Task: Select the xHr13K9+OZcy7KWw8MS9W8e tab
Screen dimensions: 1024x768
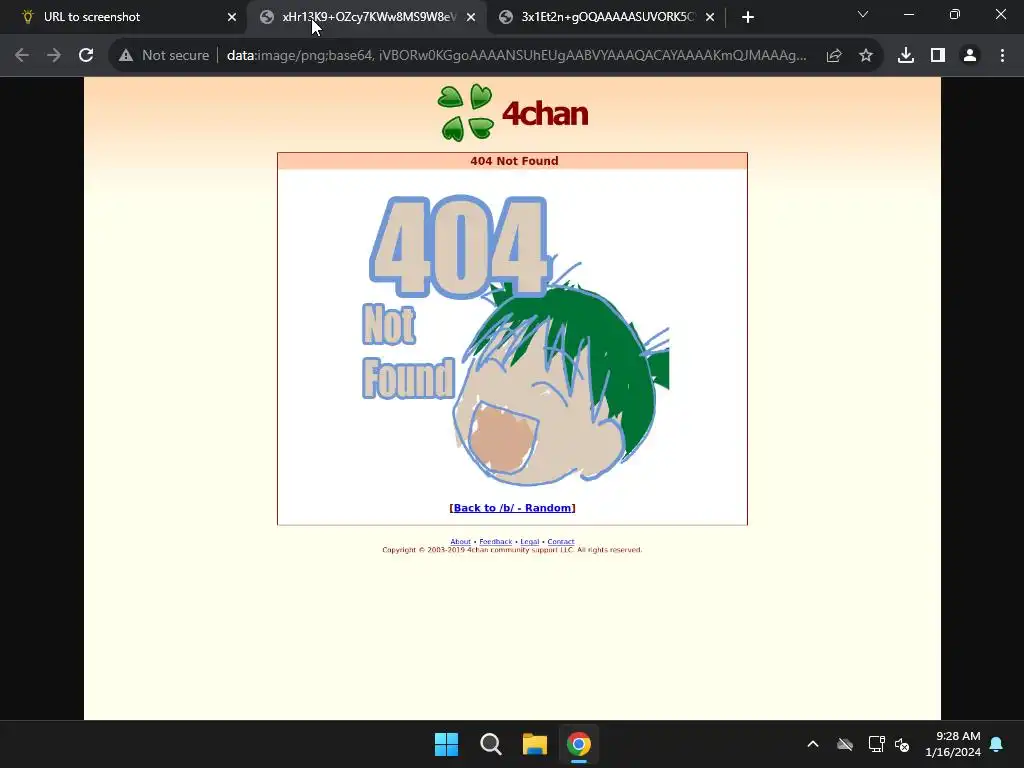Action: pyautogui.click(x=369, y=17)
